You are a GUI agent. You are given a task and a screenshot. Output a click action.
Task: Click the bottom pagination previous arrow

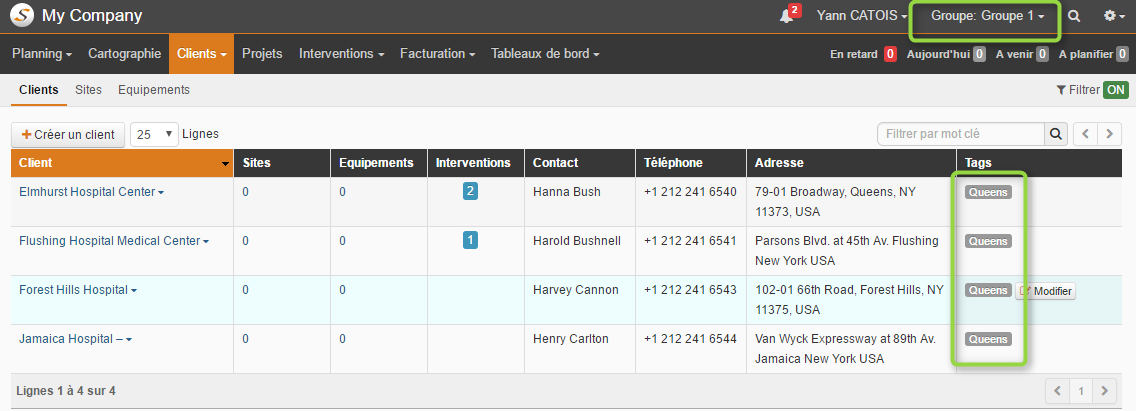1057,391
